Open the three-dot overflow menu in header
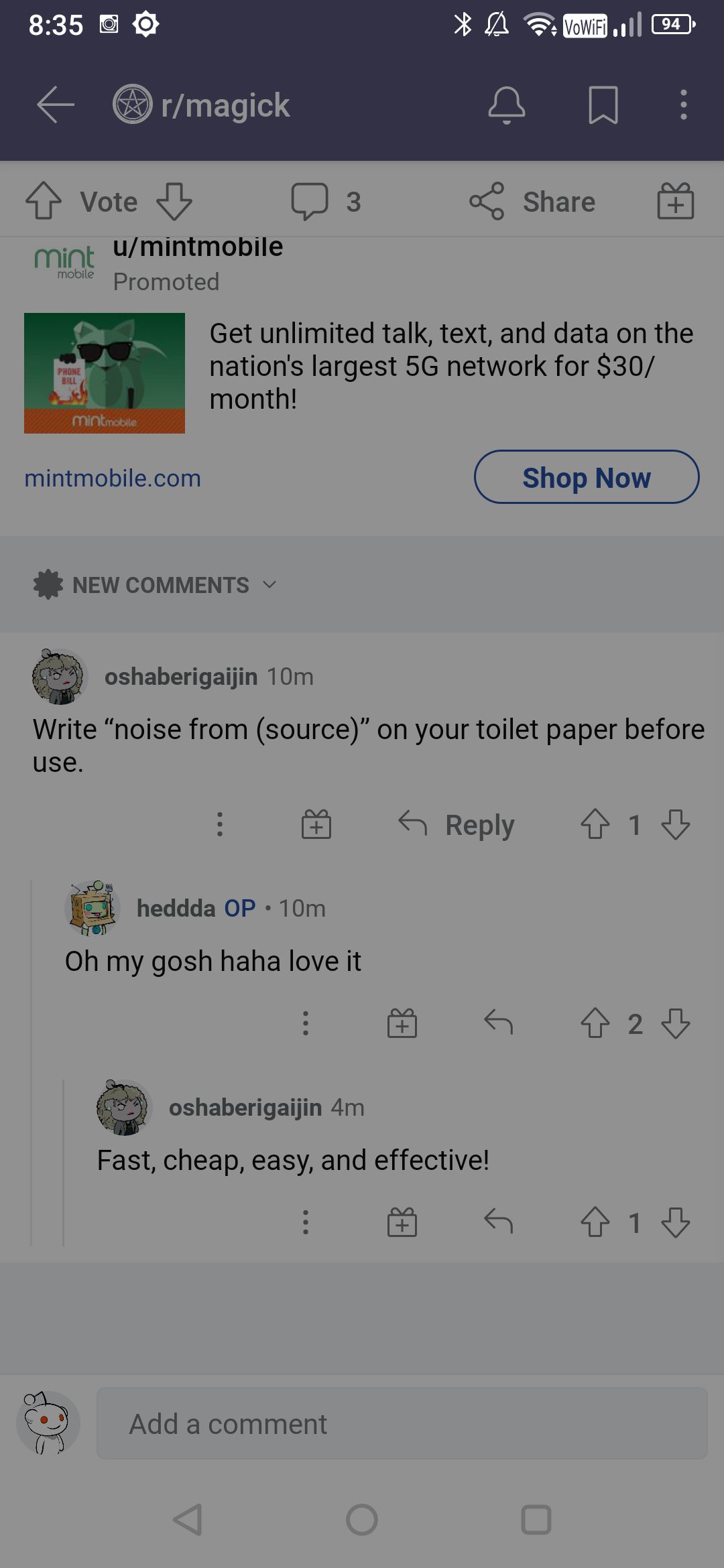This screenshot has height=1568, width=724. point(683,105)
